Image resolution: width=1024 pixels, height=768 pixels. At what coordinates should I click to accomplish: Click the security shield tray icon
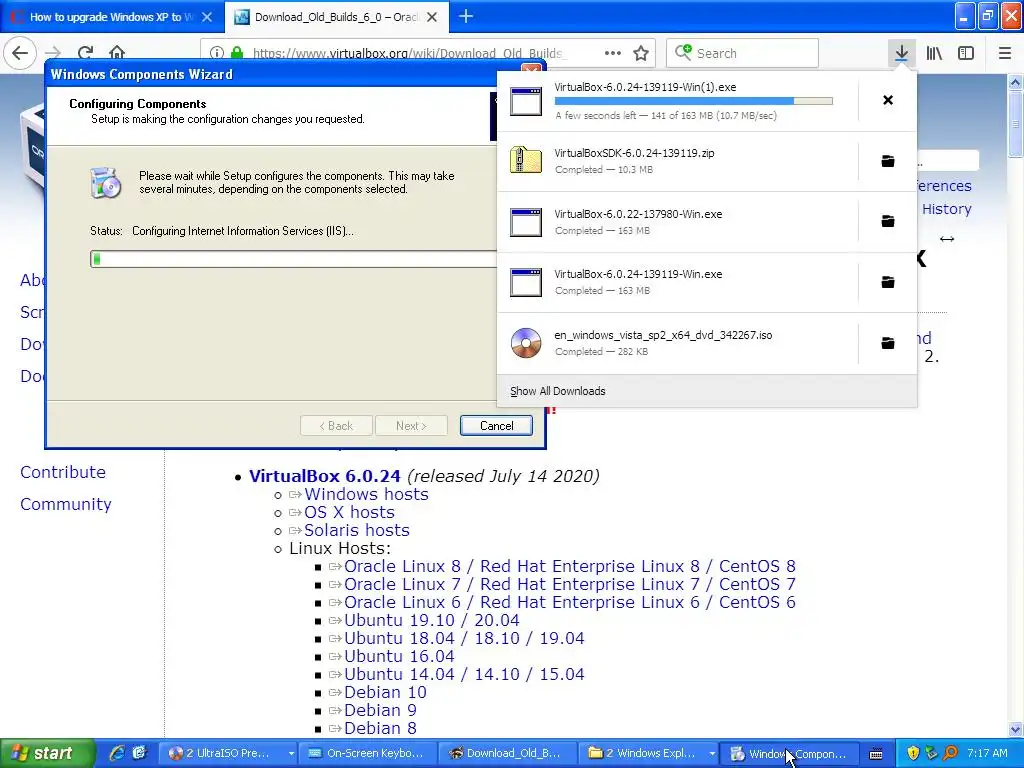(913, 754)
